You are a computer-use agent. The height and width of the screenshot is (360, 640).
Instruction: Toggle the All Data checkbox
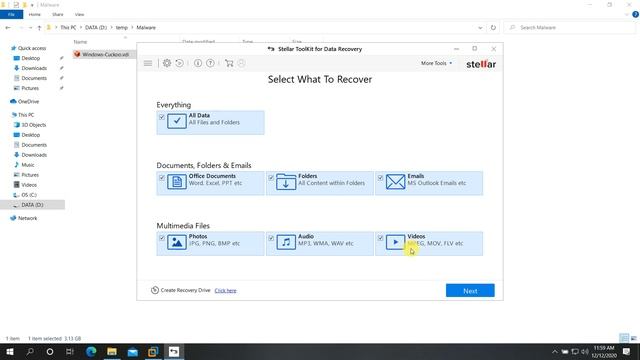click(x=162, y=117)
